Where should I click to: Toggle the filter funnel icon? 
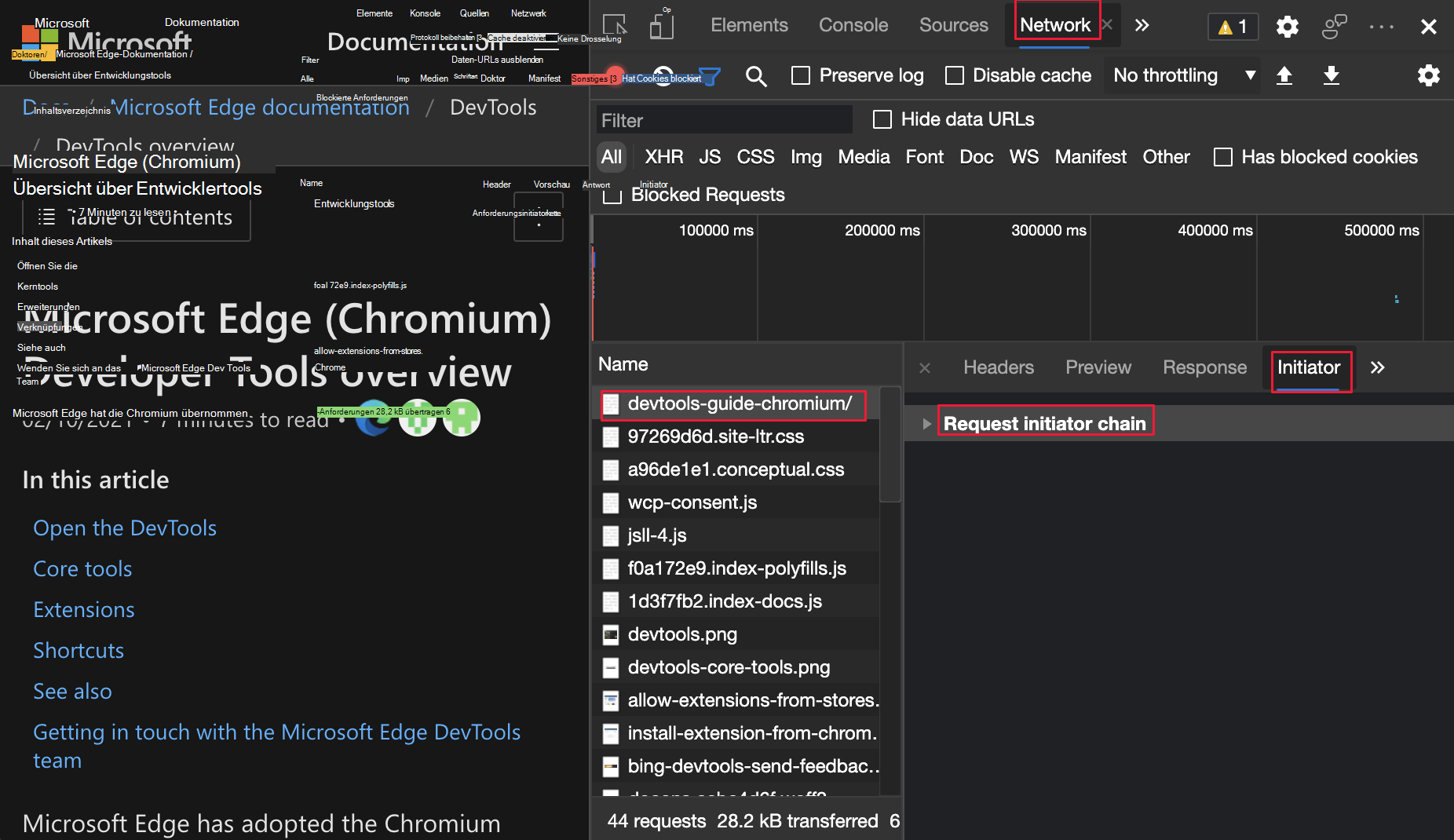click(710, 75)
